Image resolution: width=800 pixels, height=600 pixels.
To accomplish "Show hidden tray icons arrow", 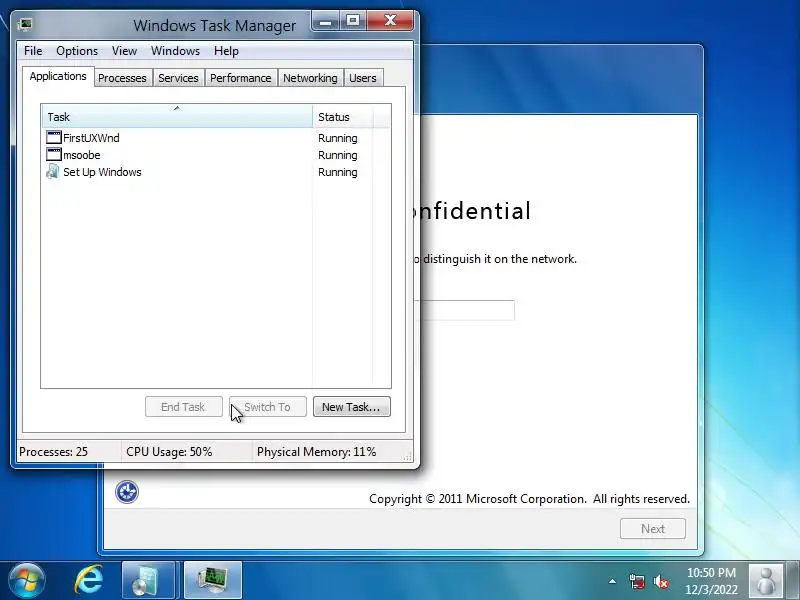I will click(x=612, y=581).
